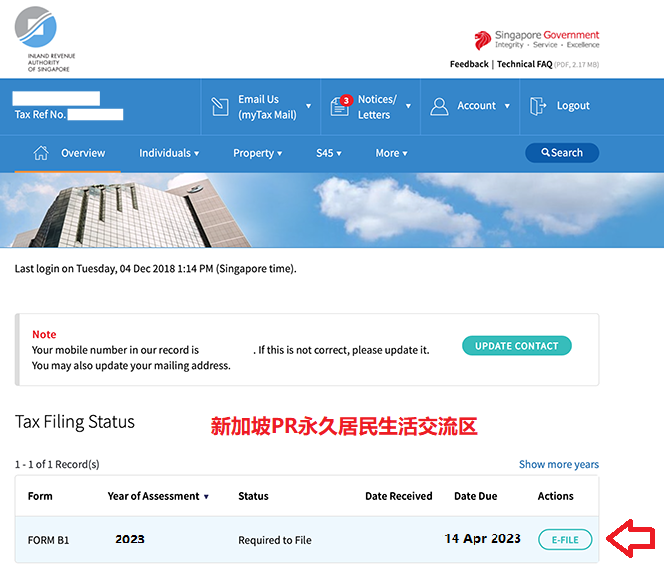
Task: Click Logout
Action: (x=573, y=106)
